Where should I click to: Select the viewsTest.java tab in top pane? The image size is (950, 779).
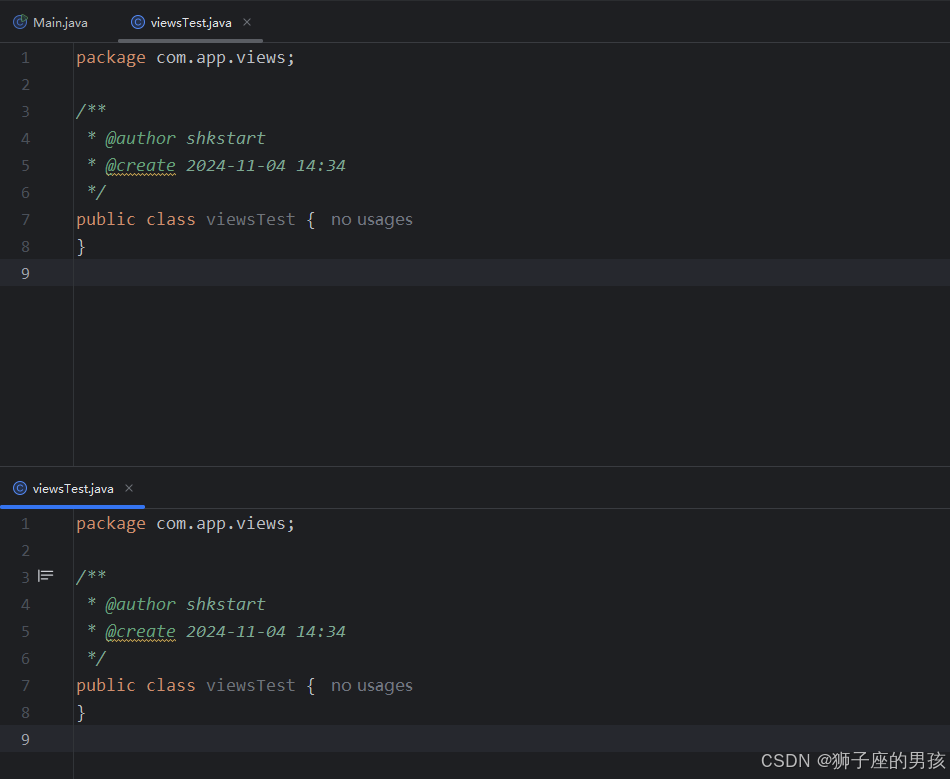[x=190, y=22]
